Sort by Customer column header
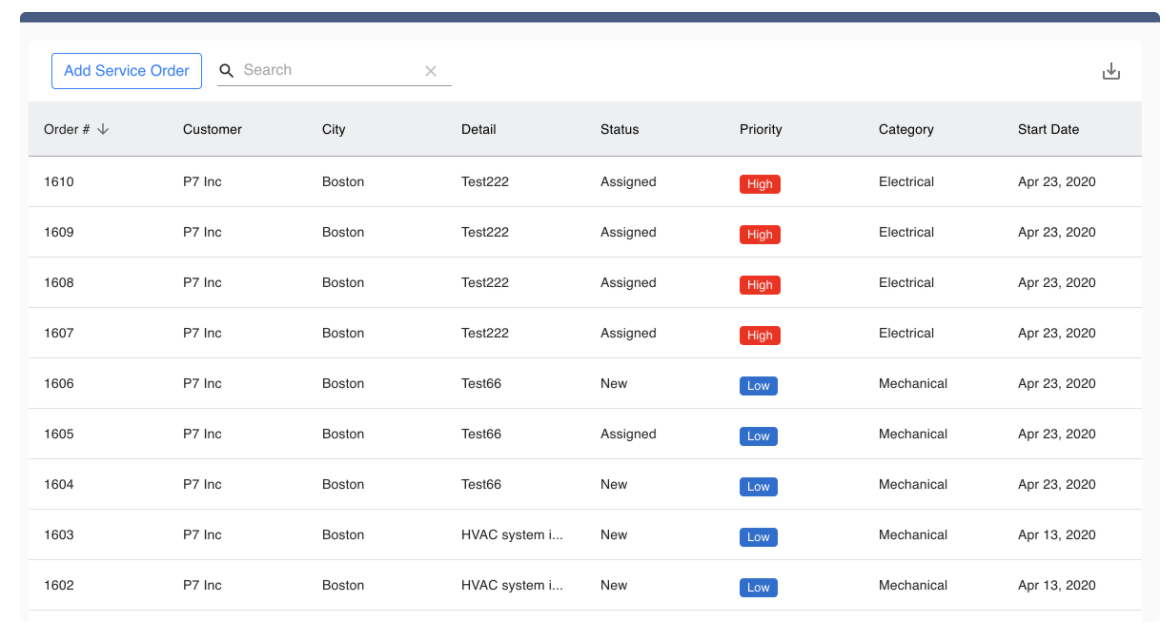 click(212, 129)
